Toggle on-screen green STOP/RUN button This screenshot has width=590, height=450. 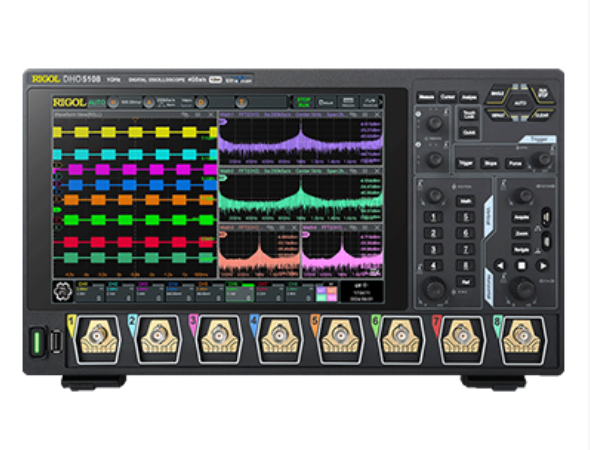coord(303,102)
